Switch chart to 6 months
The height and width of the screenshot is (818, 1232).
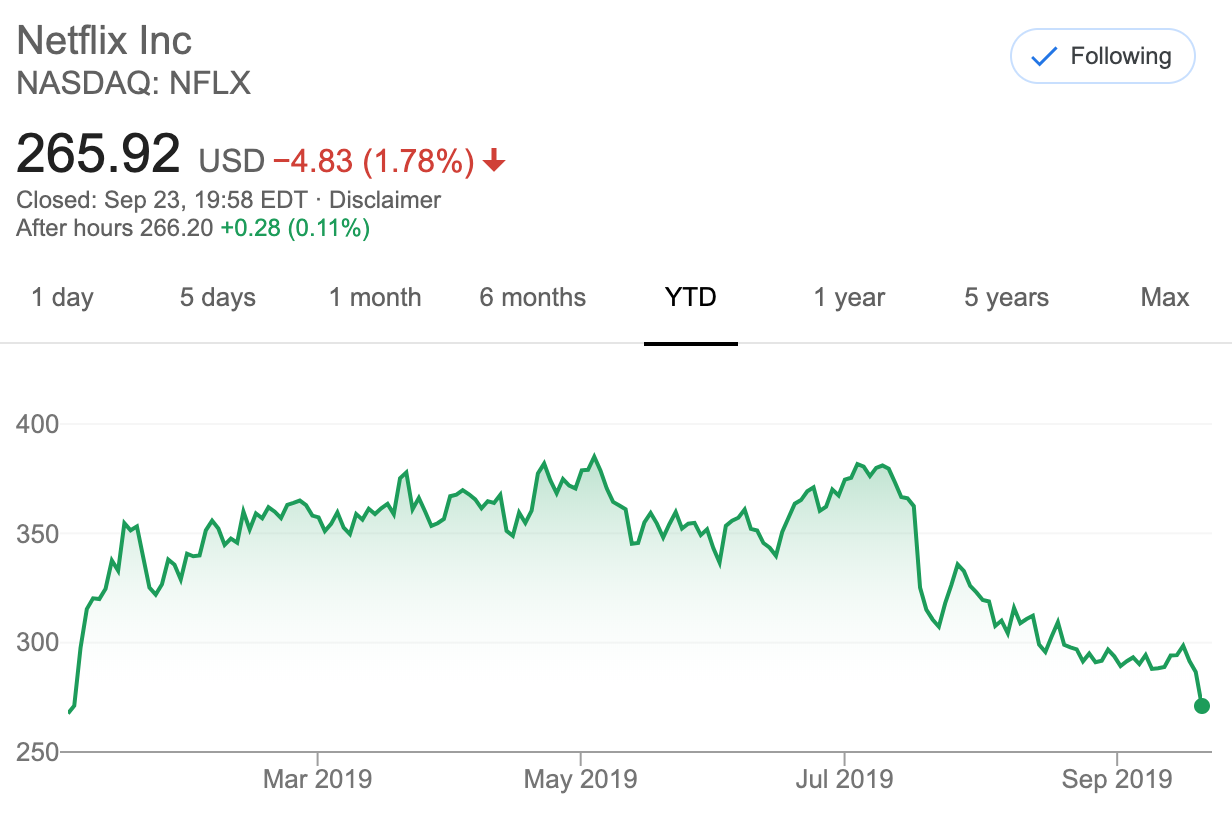click(x=533, y=297)
